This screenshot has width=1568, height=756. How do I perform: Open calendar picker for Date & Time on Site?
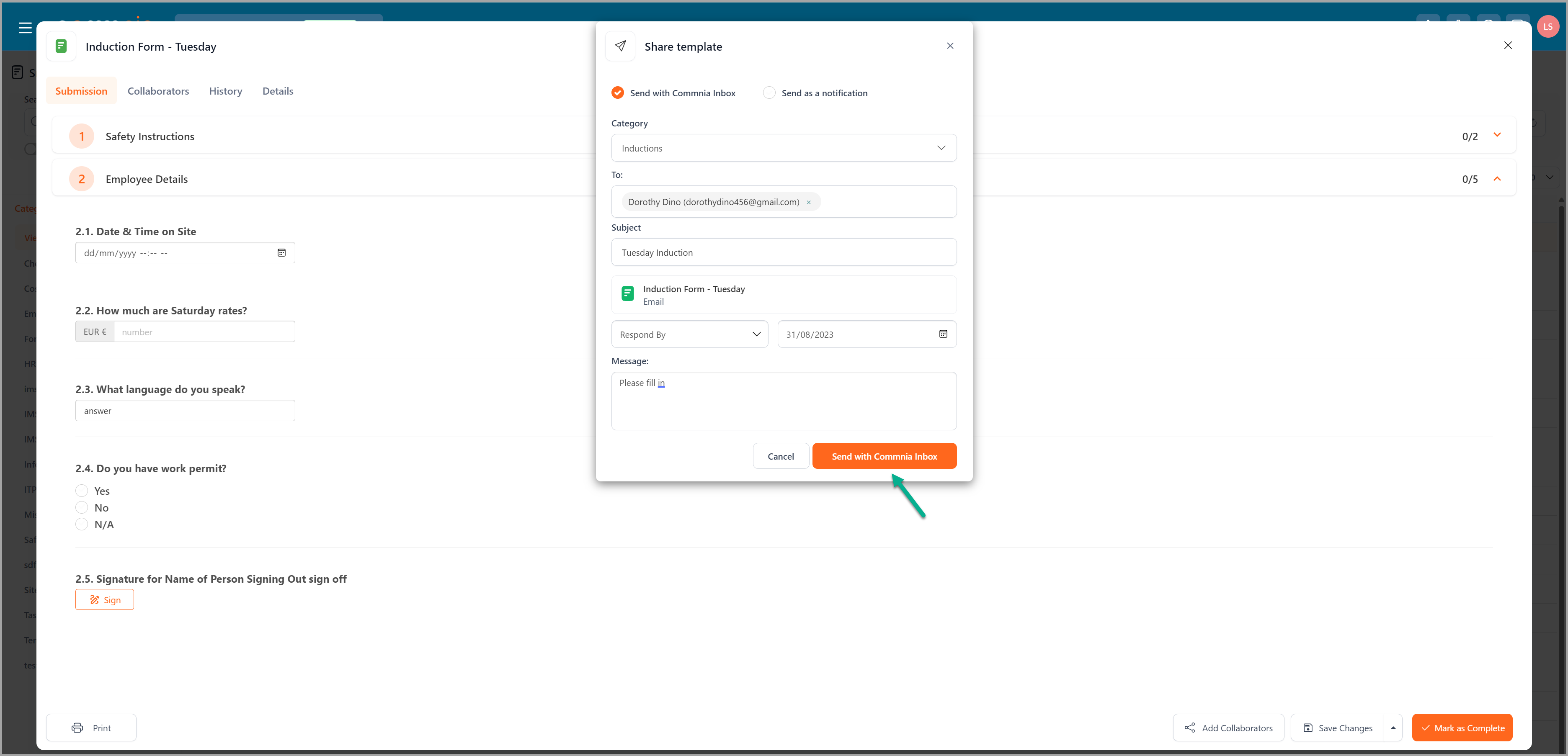pyautogui.click(x=281, y=253)
